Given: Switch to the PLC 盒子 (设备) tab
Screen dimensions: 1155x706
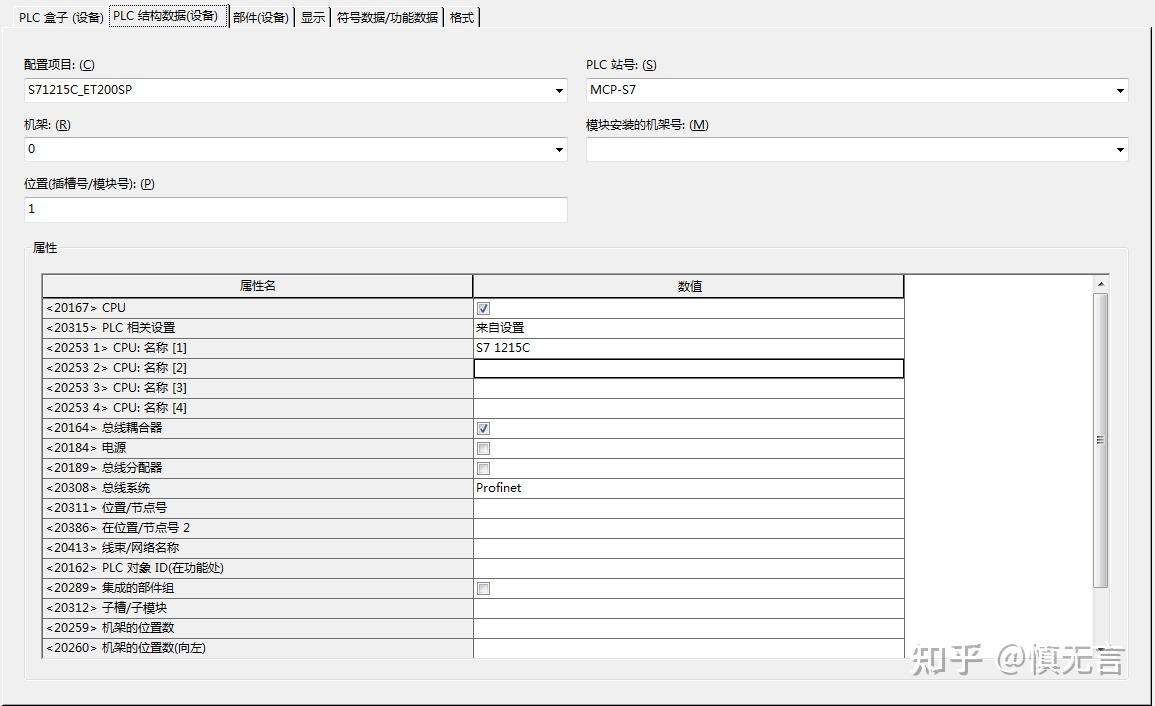Looking at the screenshot, I should pyautogui.click(x=61, y=17).
